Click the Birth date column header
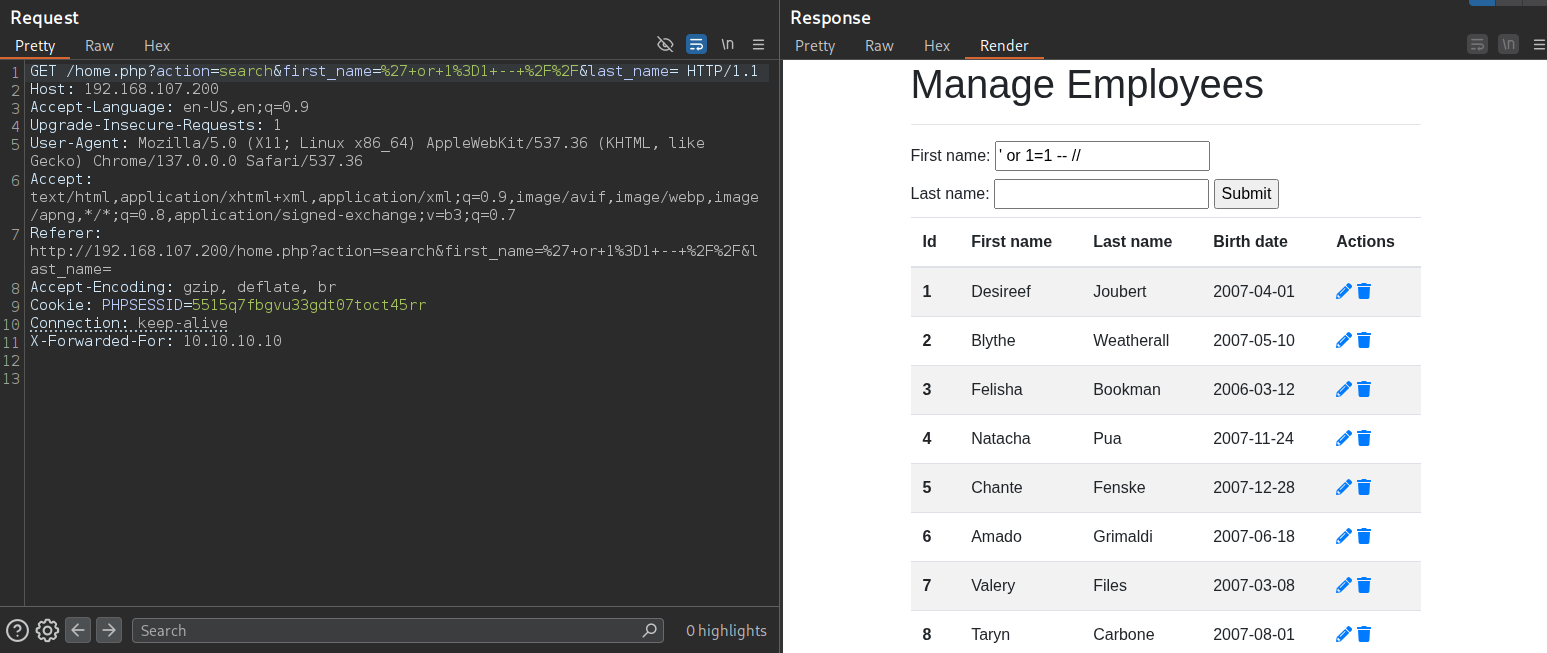Screen dimensions: 1547x653 [1250, 241]
